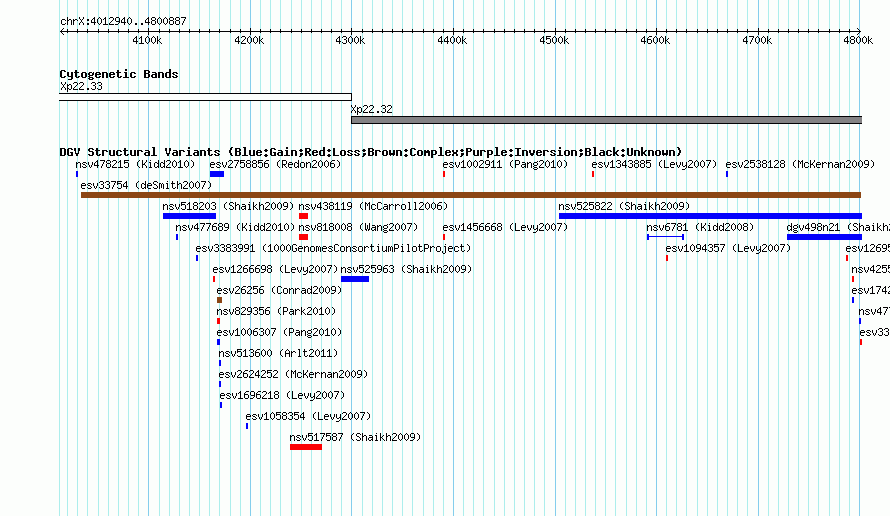Select the gray Xp22.32 cytoband bar

click(606, 120)
